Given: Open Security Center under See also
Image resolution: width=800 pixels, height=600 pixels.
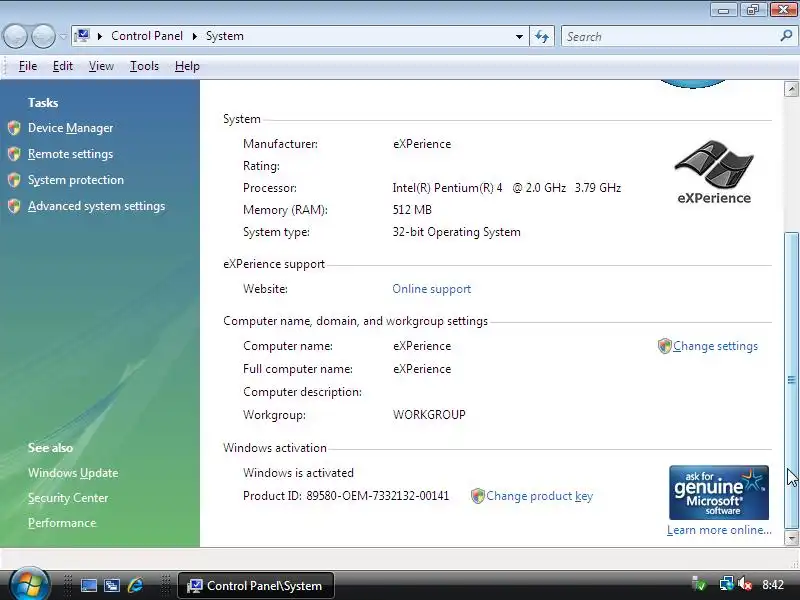Looking at the screenshot, I should (68, 498).
